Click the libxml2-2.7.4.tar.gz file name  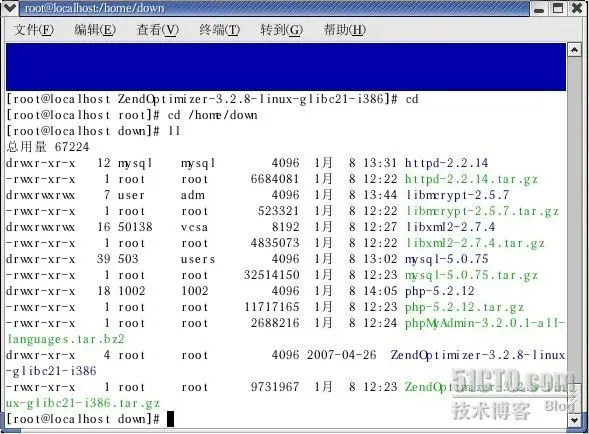point(475,243)
